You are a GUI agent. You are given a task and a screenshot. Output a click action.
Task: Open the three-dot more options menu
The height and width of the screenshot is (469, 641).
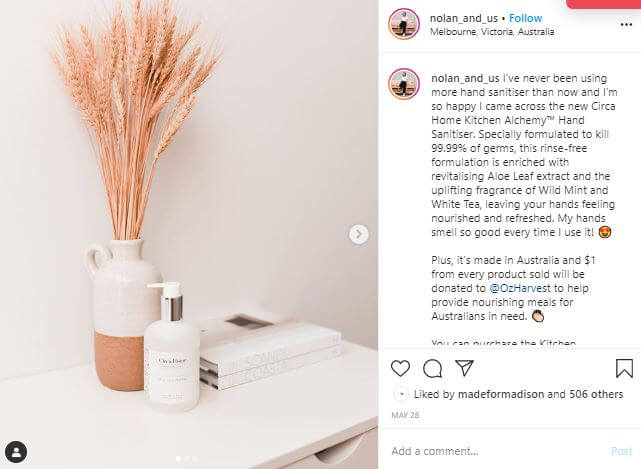coord(626,25)
